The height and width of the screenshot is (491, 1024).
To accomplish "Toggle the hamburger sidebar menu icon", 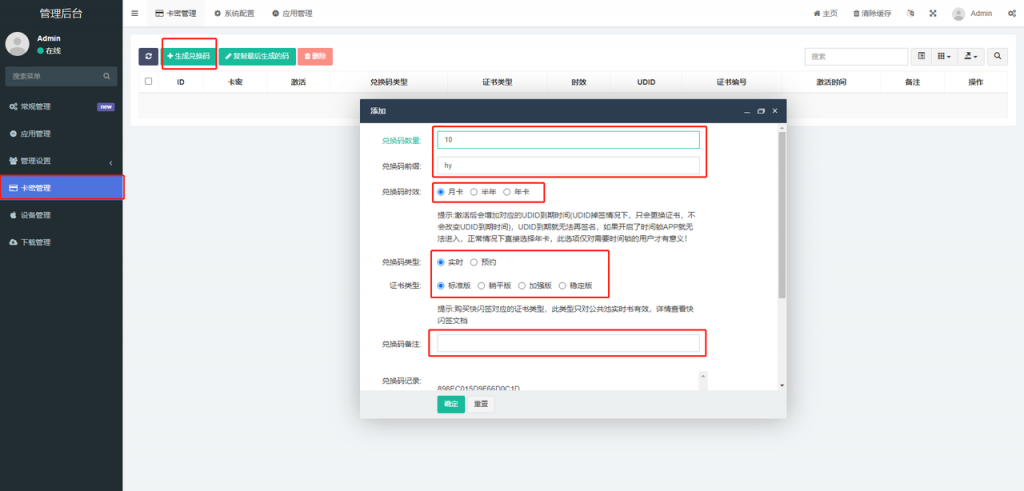I will point(135,13).
